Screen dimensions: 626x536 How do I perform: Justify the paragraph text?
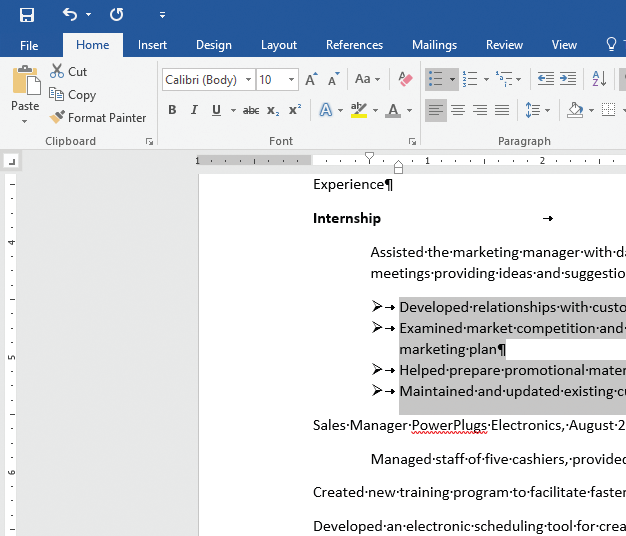502,110
